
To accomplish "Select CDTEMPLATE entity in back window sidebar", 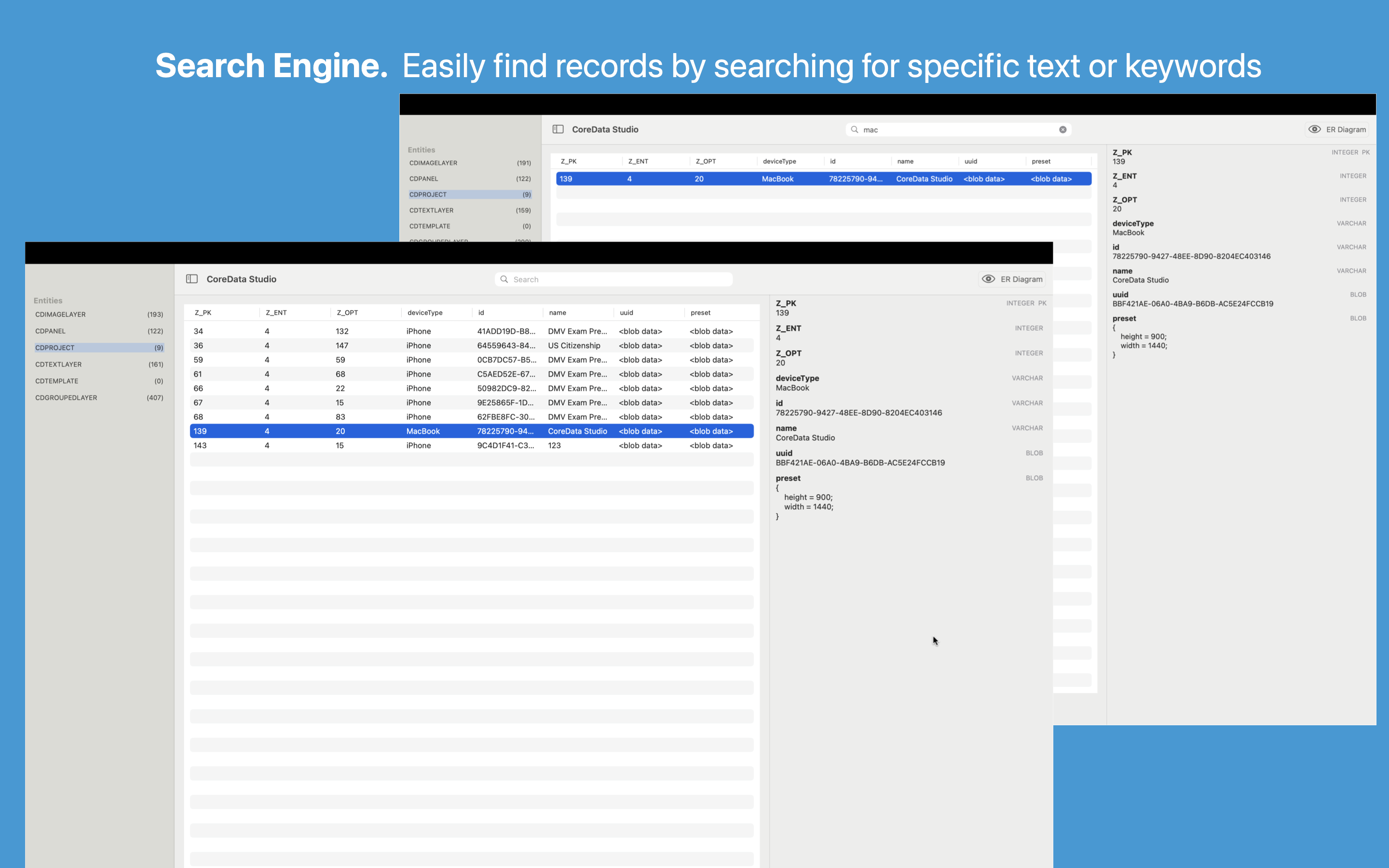I will (x=470, y=226).
